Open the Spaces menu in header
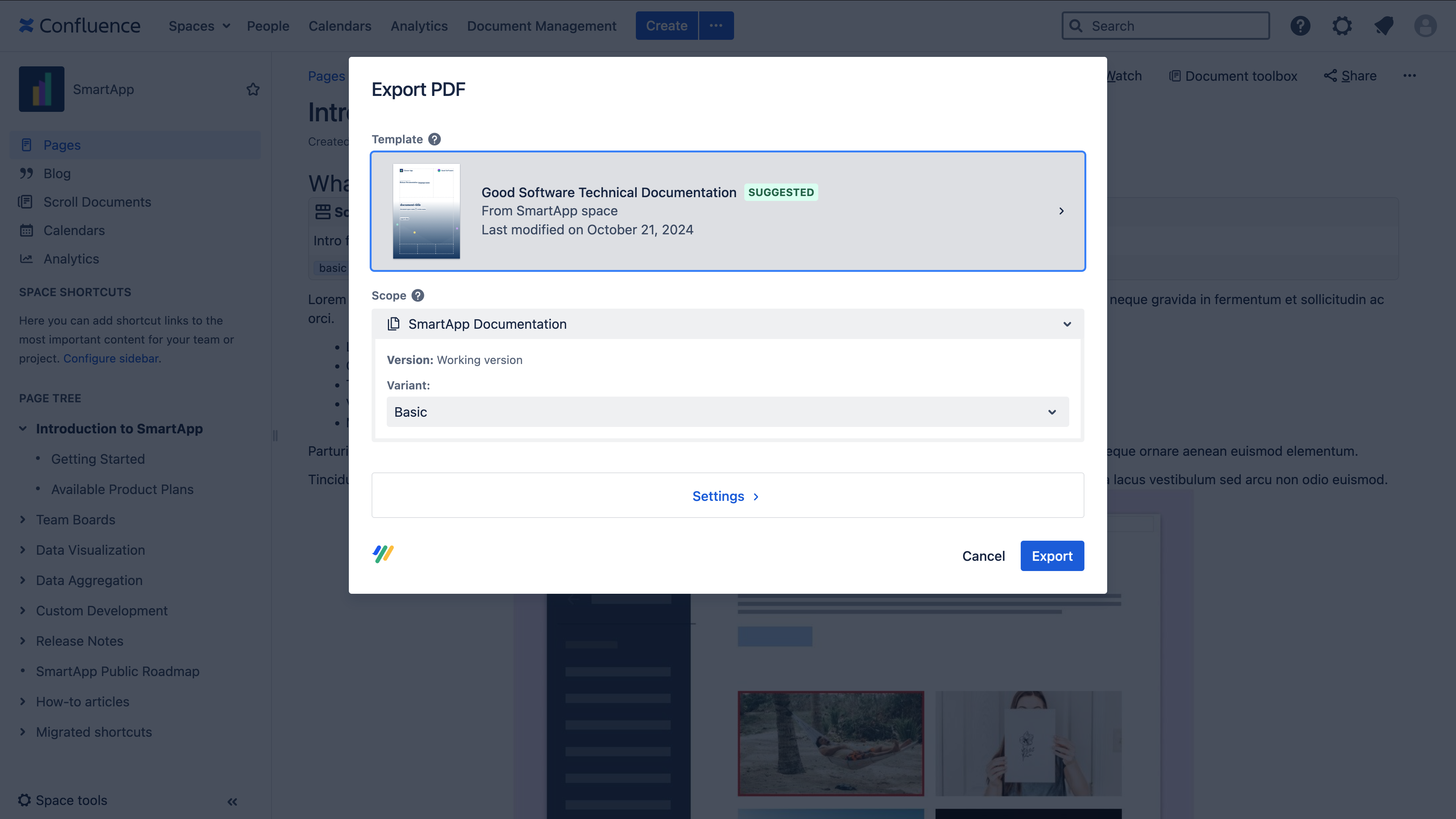The width and height of the screenshot is (1456, 819). pos(199,26)
